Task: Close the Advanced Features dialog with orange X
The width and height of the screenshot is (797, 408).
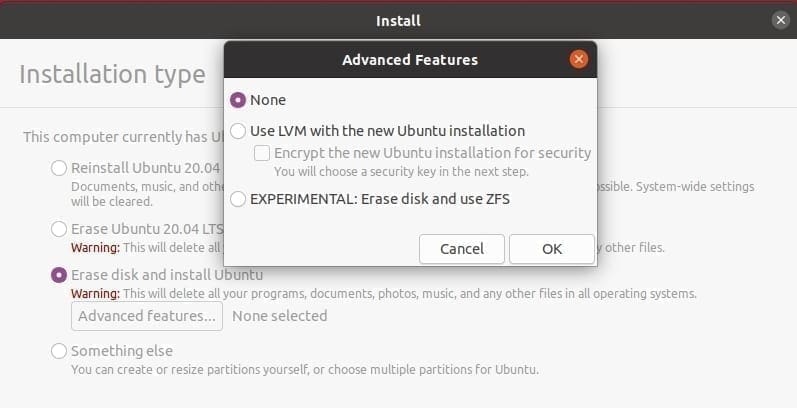Action: click(578, 59)
